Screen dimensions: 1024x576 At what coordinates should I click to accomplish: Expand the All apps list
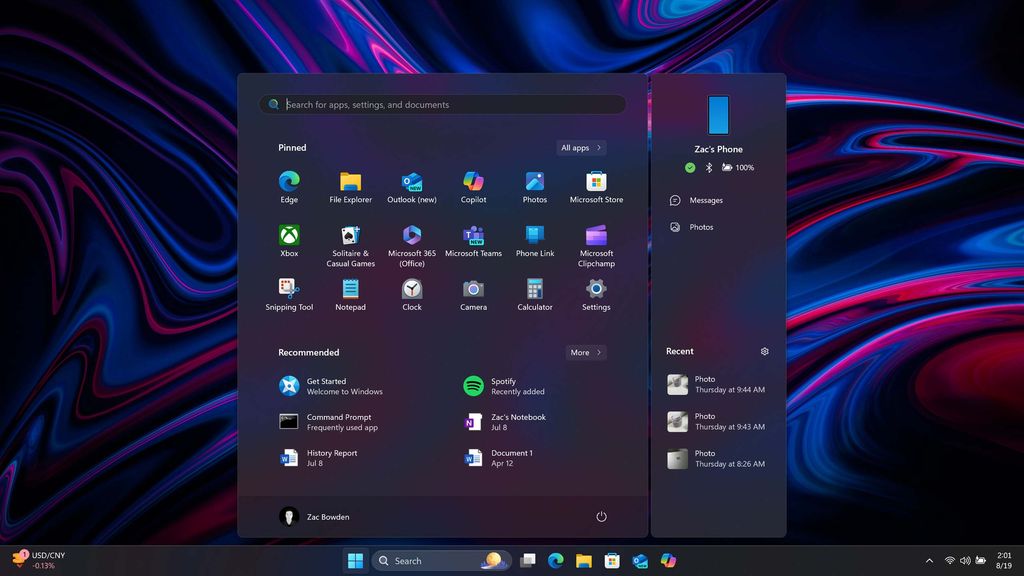click(580, 147)
